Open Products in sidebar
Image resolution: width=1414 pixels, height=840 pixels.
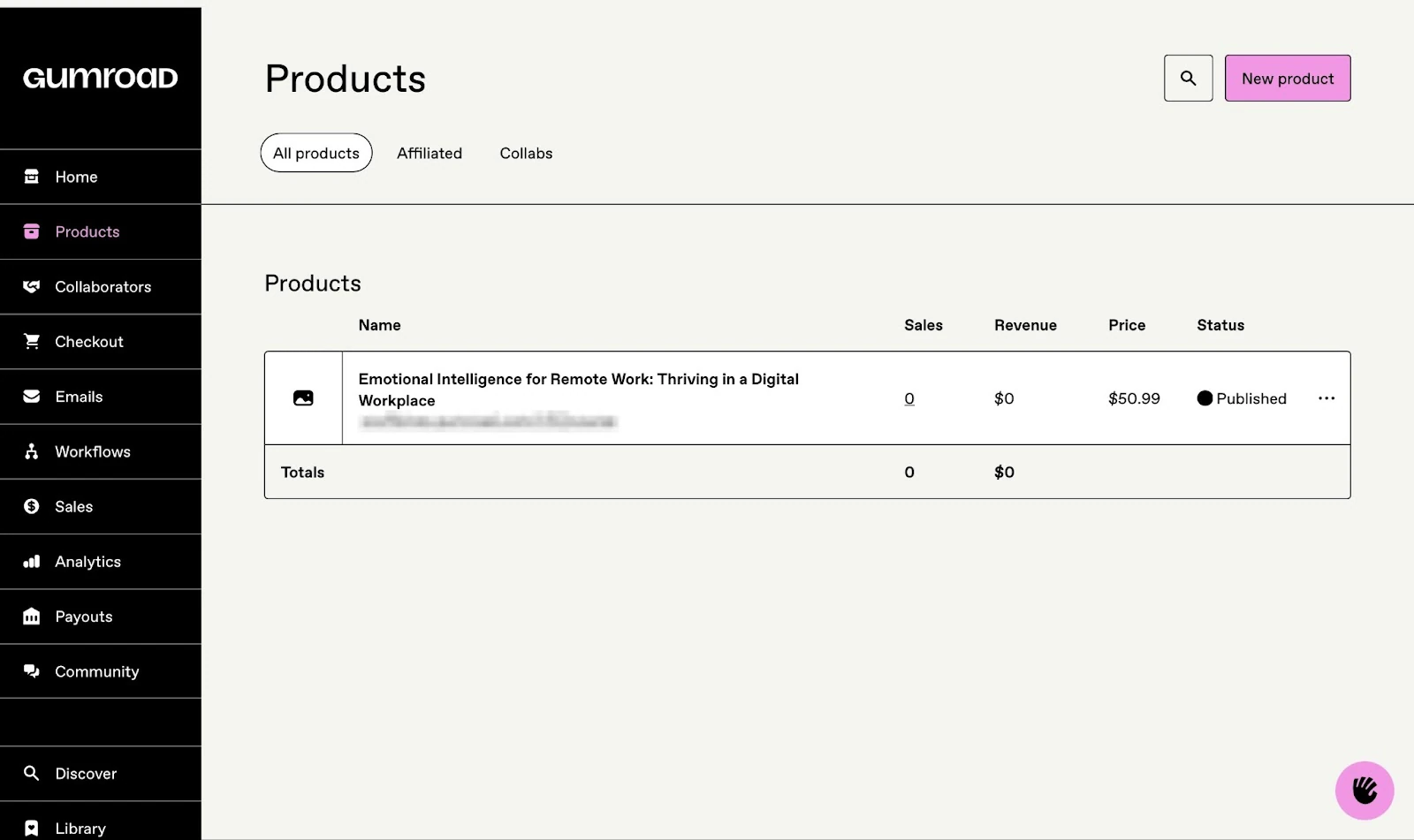point(101,231)
